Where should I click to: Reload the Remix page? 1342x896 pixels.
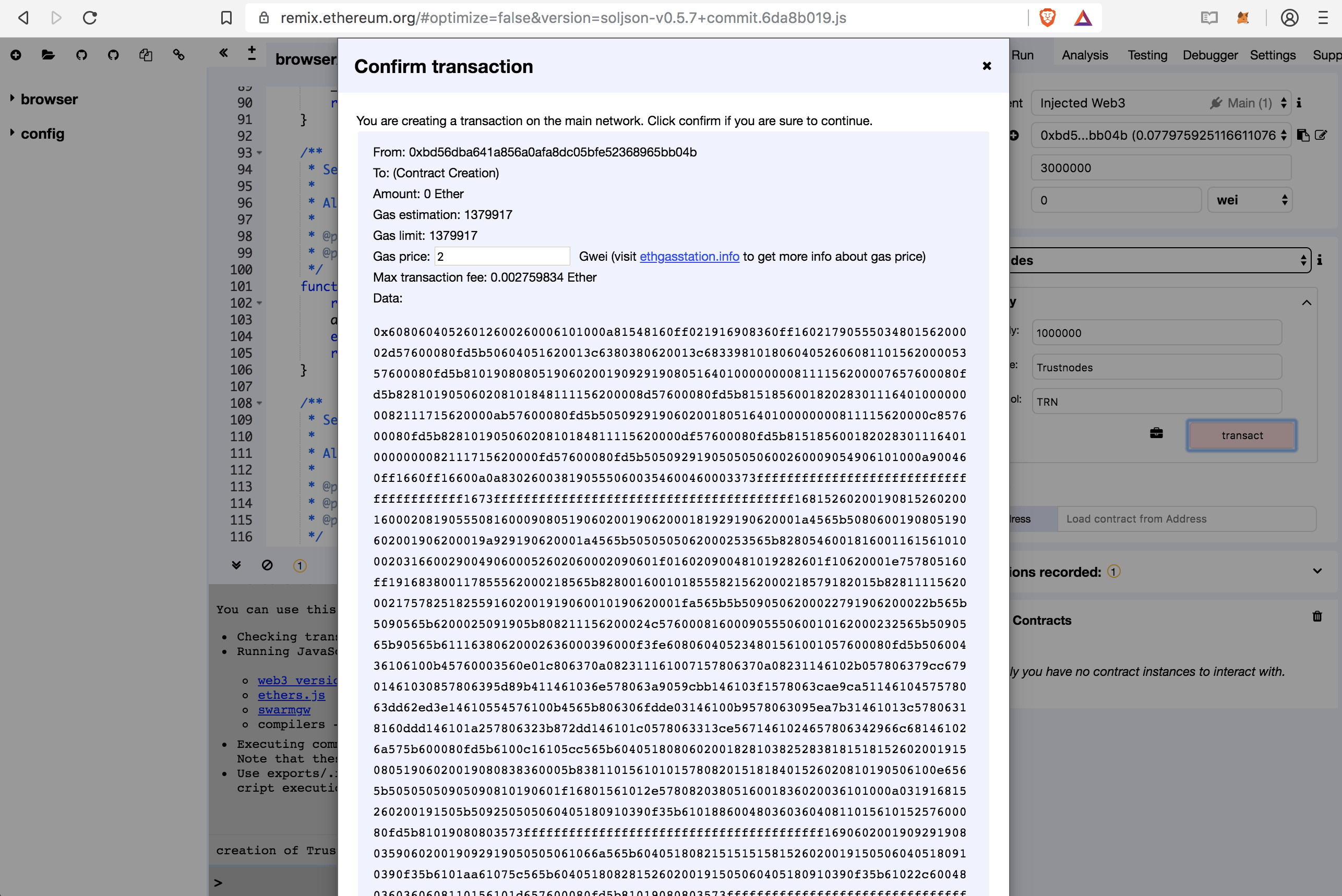tap(90, 18)
